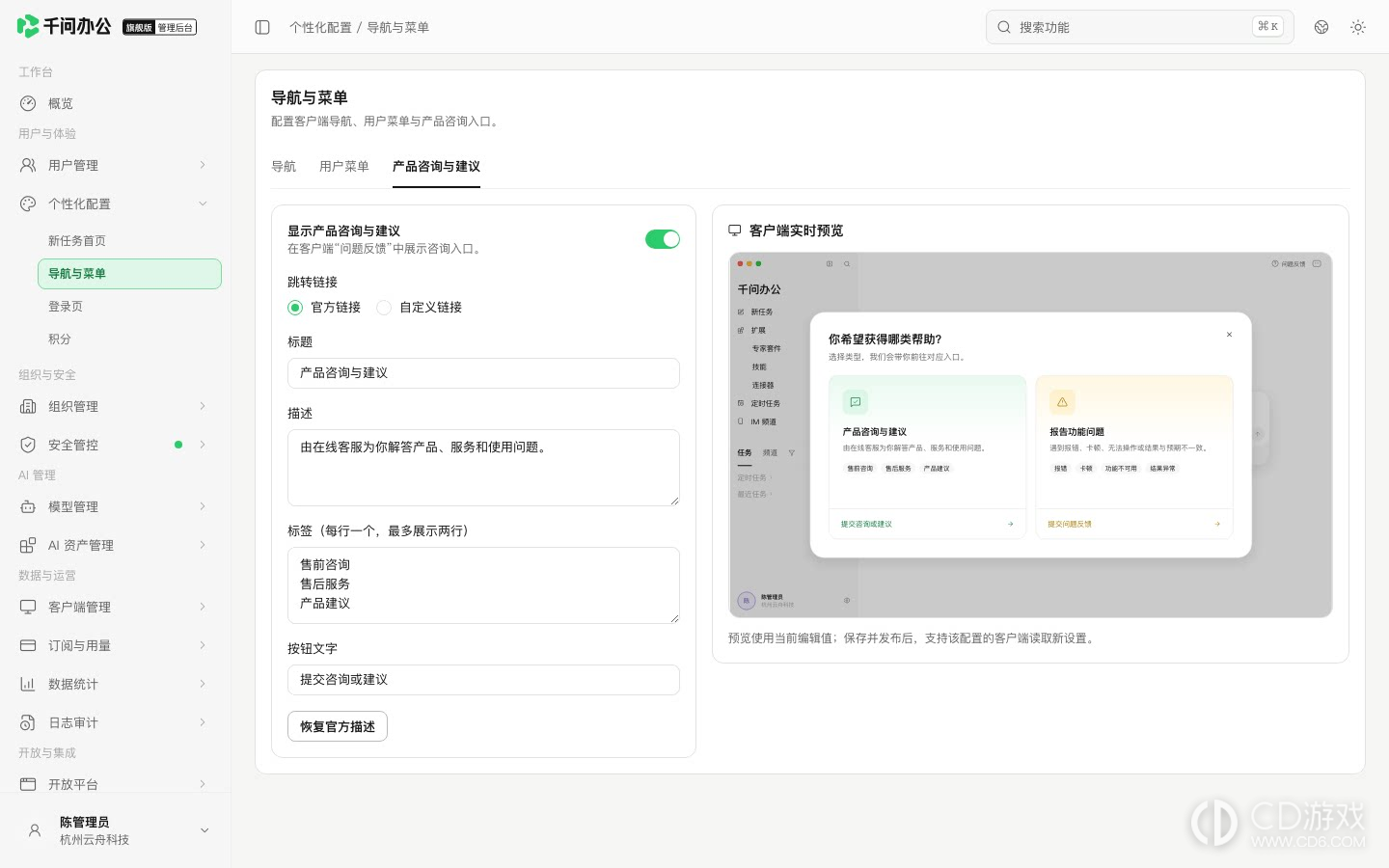Expand 日志审计 submenu chevron
Image resolution: width=1389 pixels, height=868 pixels.
203,722
